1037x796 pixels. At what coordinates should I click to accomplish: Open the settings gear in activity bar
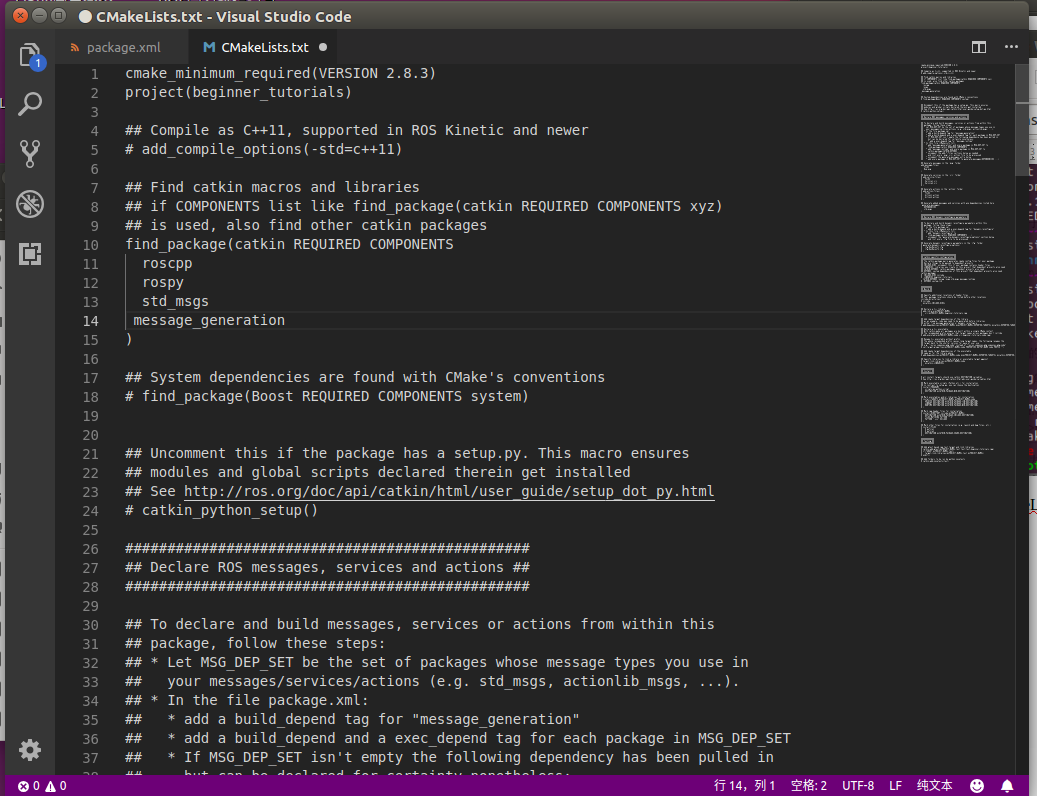point(30,750)
